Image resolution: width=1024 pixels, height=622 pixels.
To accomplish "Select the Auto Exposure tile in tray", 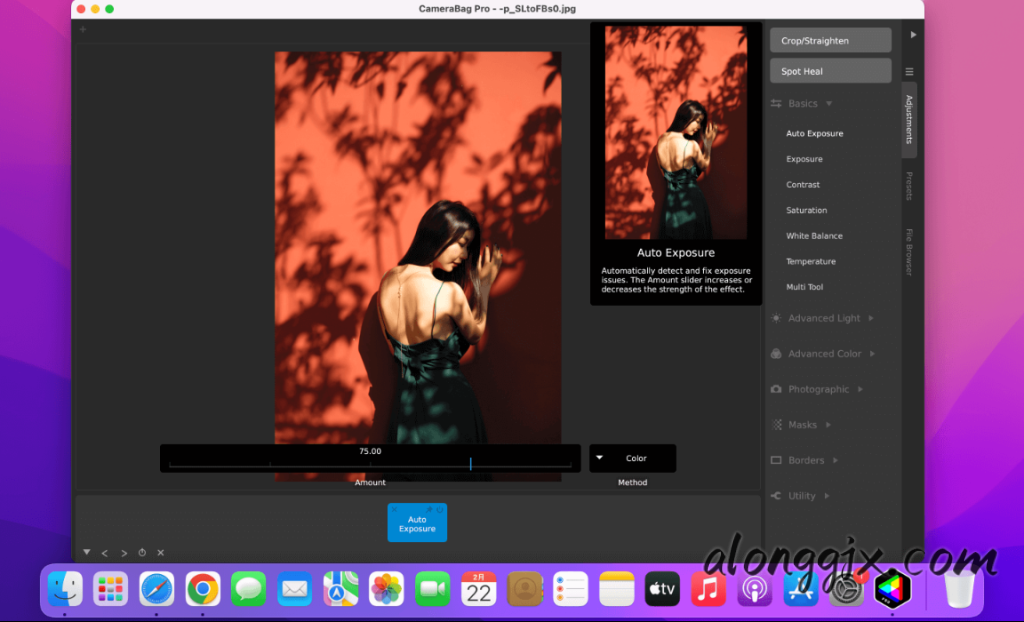I will [417, 526].
